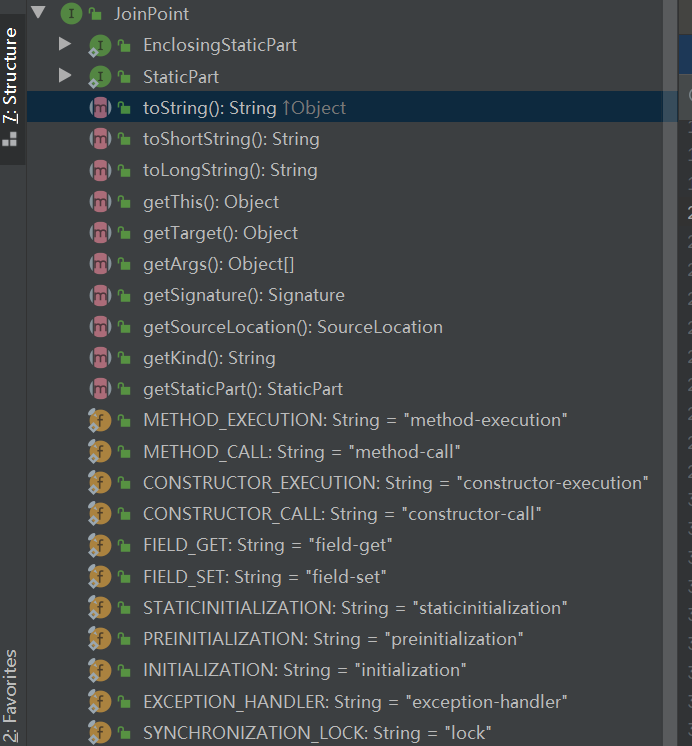Select the METHOD_EXECUTION constant
Viewport: 692px width, 746px height.
coord(355,420)
